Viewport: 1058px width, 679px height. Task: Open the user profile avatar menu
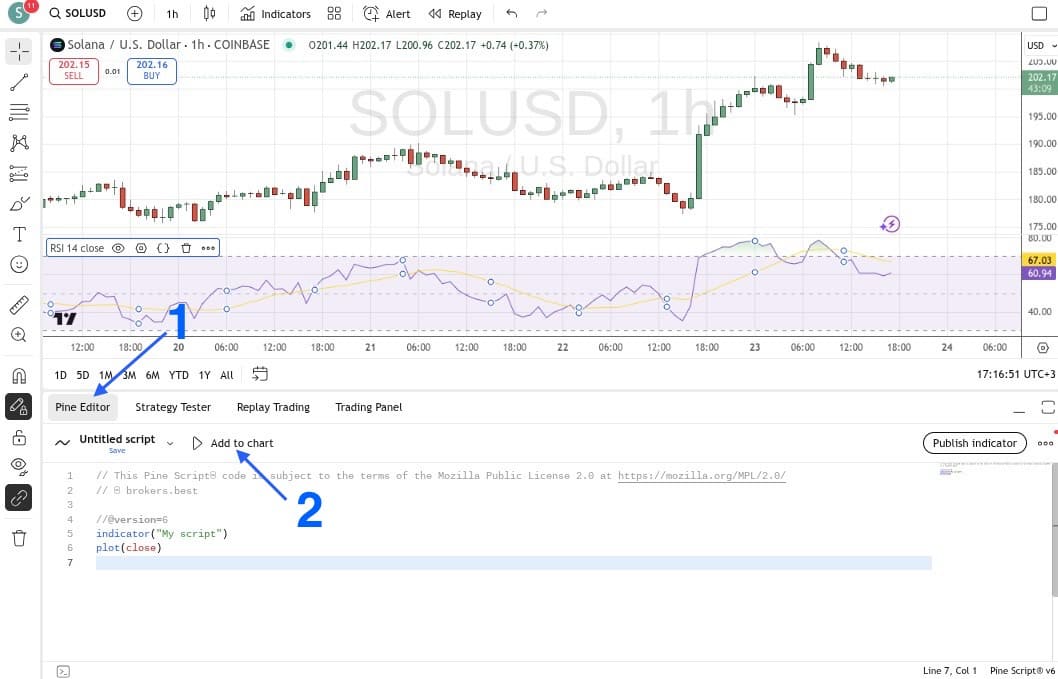(18, 13)
